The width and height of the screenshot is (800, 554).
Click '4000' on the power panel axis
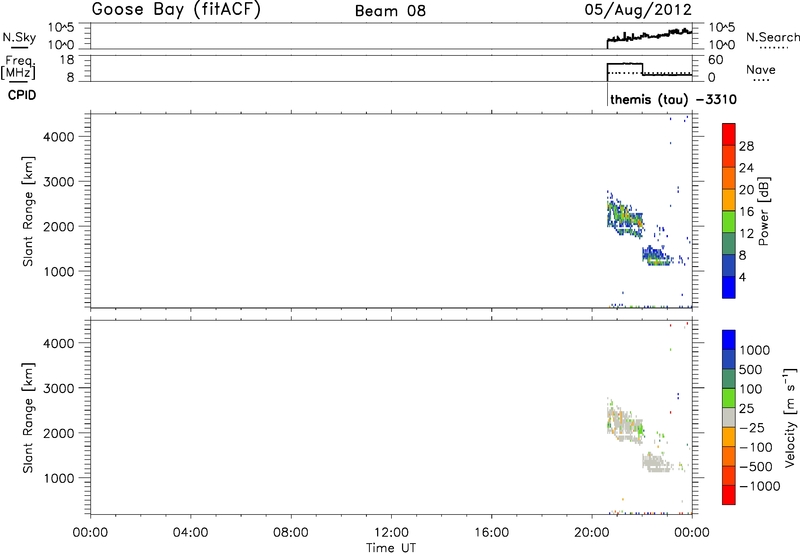(x=59, y=137)
